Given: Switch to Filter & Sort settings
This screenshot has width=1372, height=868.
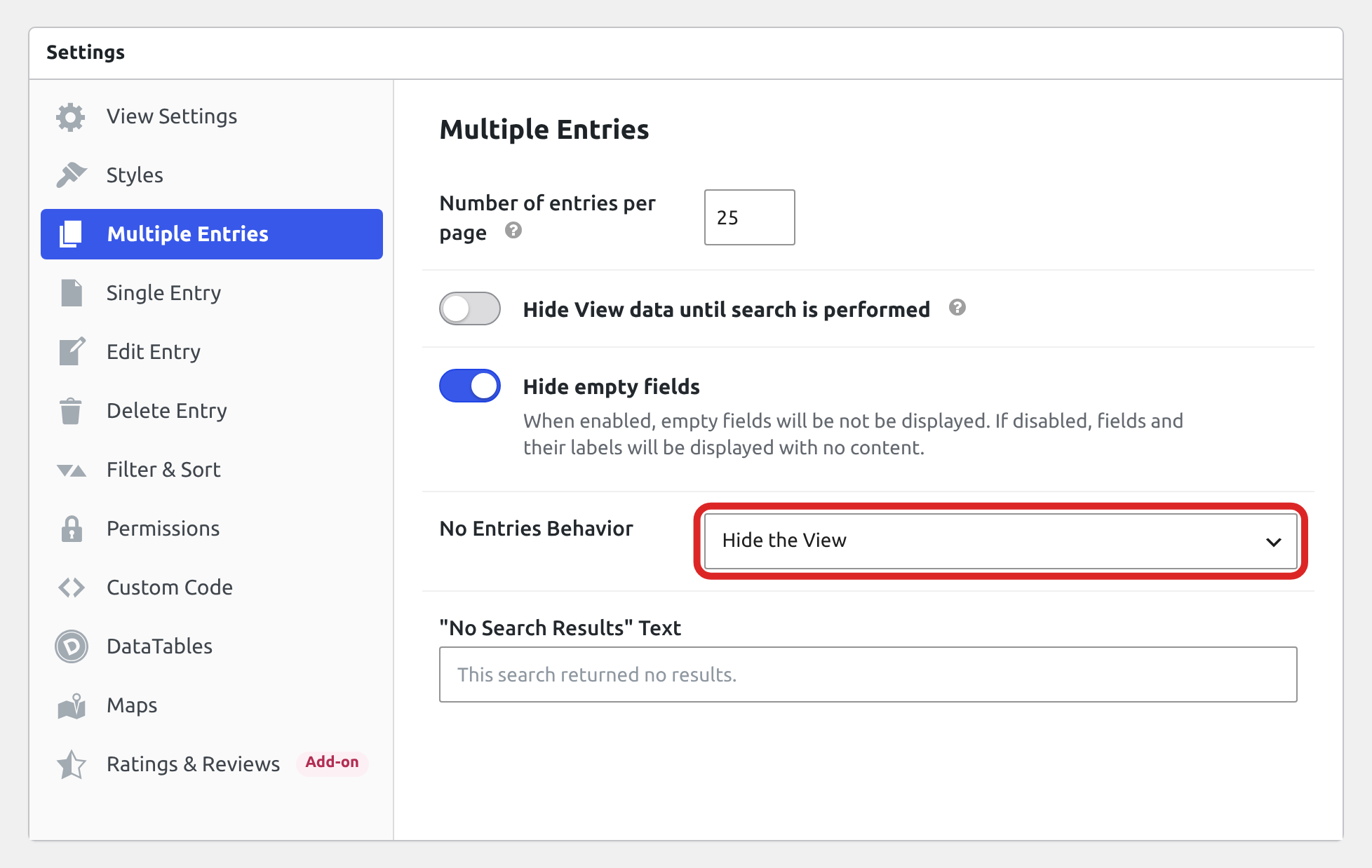Looking at the screenshot, I should point(212,470).
